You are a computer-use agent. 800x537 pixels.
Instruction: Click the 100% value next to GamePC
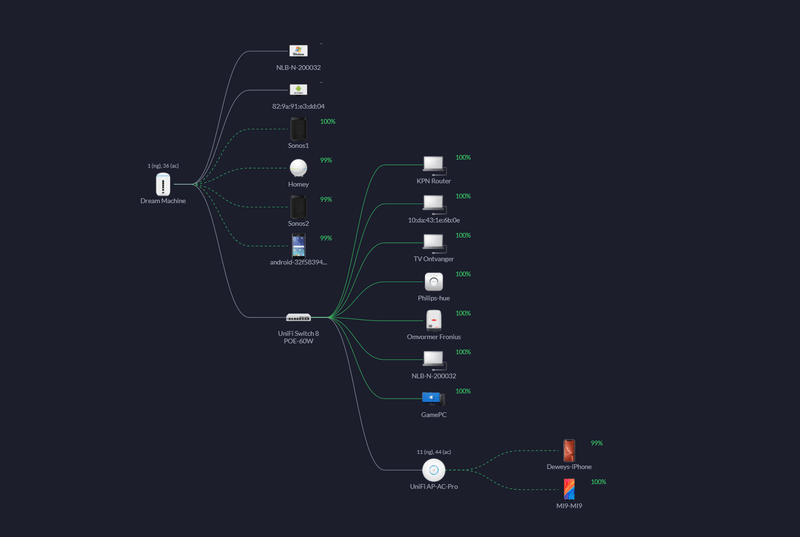pyautogui.click(x=463, y=391)
